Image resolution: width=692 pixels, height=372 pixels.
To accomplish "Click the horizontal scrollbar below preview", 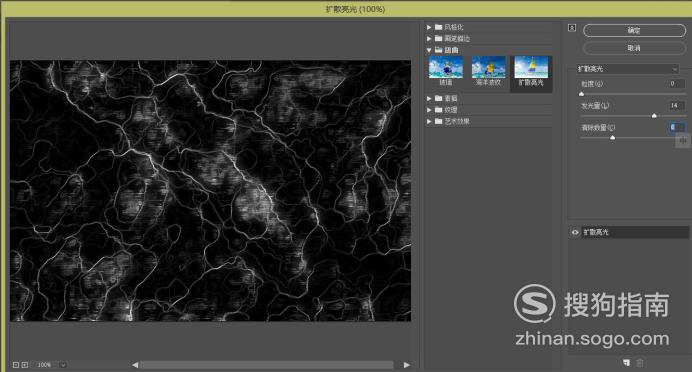I will tap(267, 365).
